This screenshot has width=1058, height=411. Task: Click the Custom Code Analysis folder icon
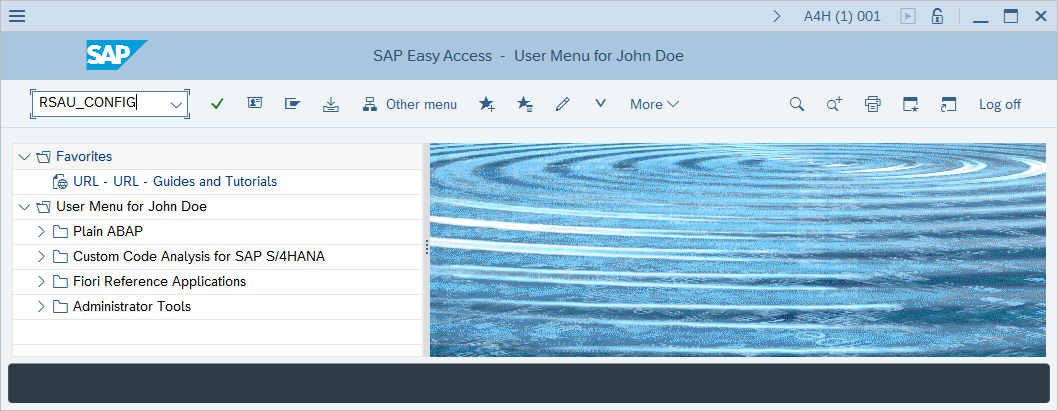tap(61, 256)
